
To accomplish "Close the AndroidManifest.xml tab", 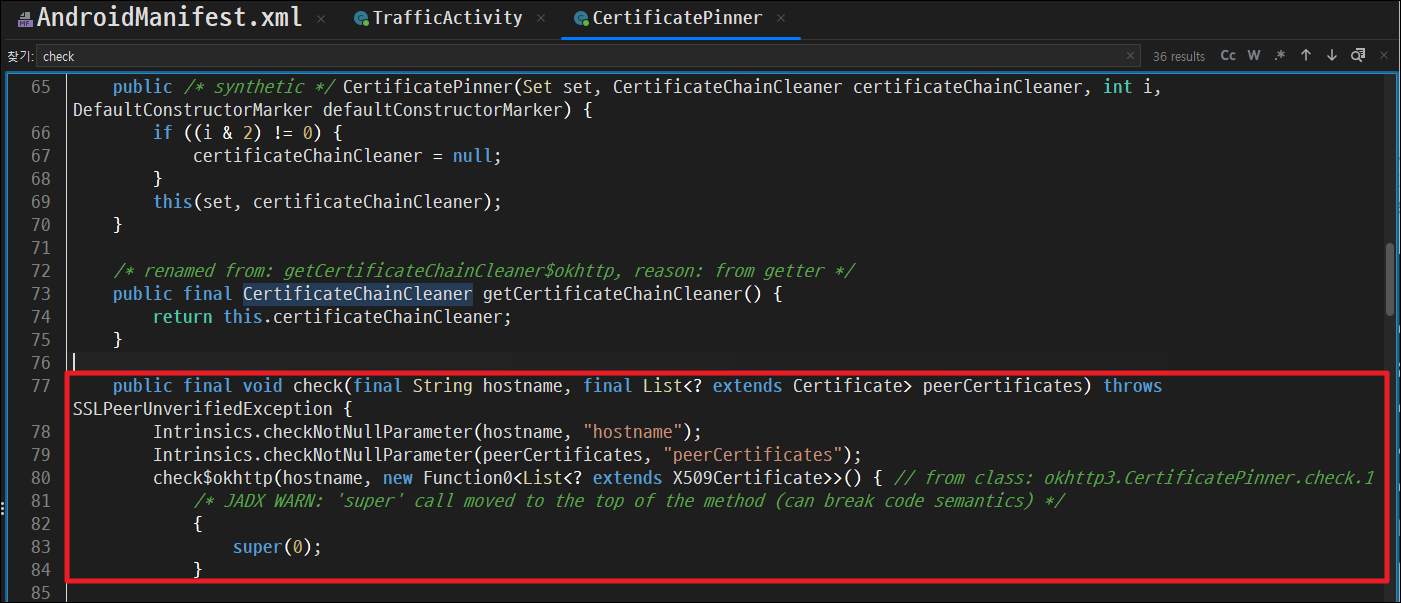I will click(321, 18).
